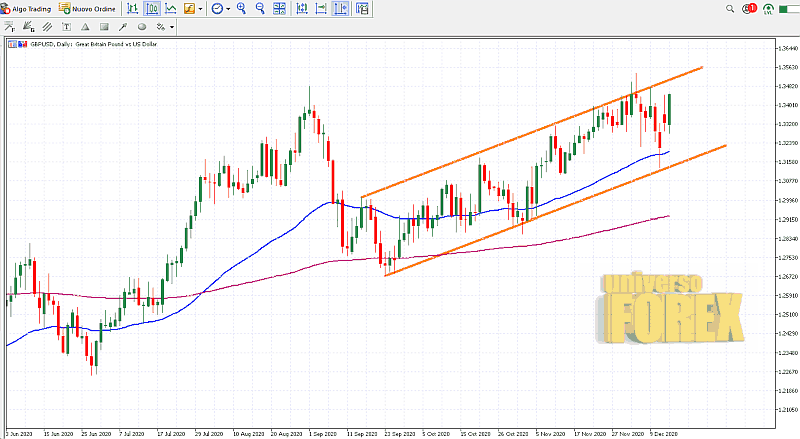Switch chart to line chart view

pos(170,9)
